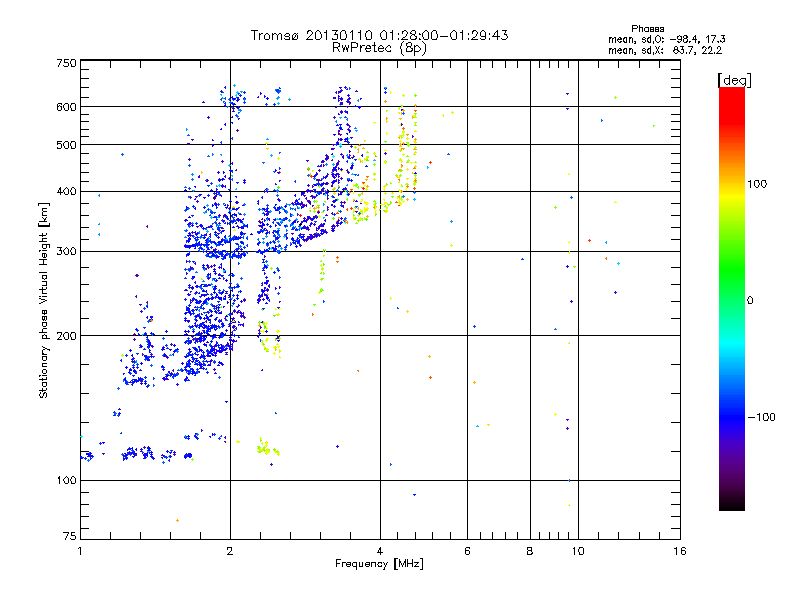
Task: Click the y-axis tick label '300'
Action: click(66, 252)
